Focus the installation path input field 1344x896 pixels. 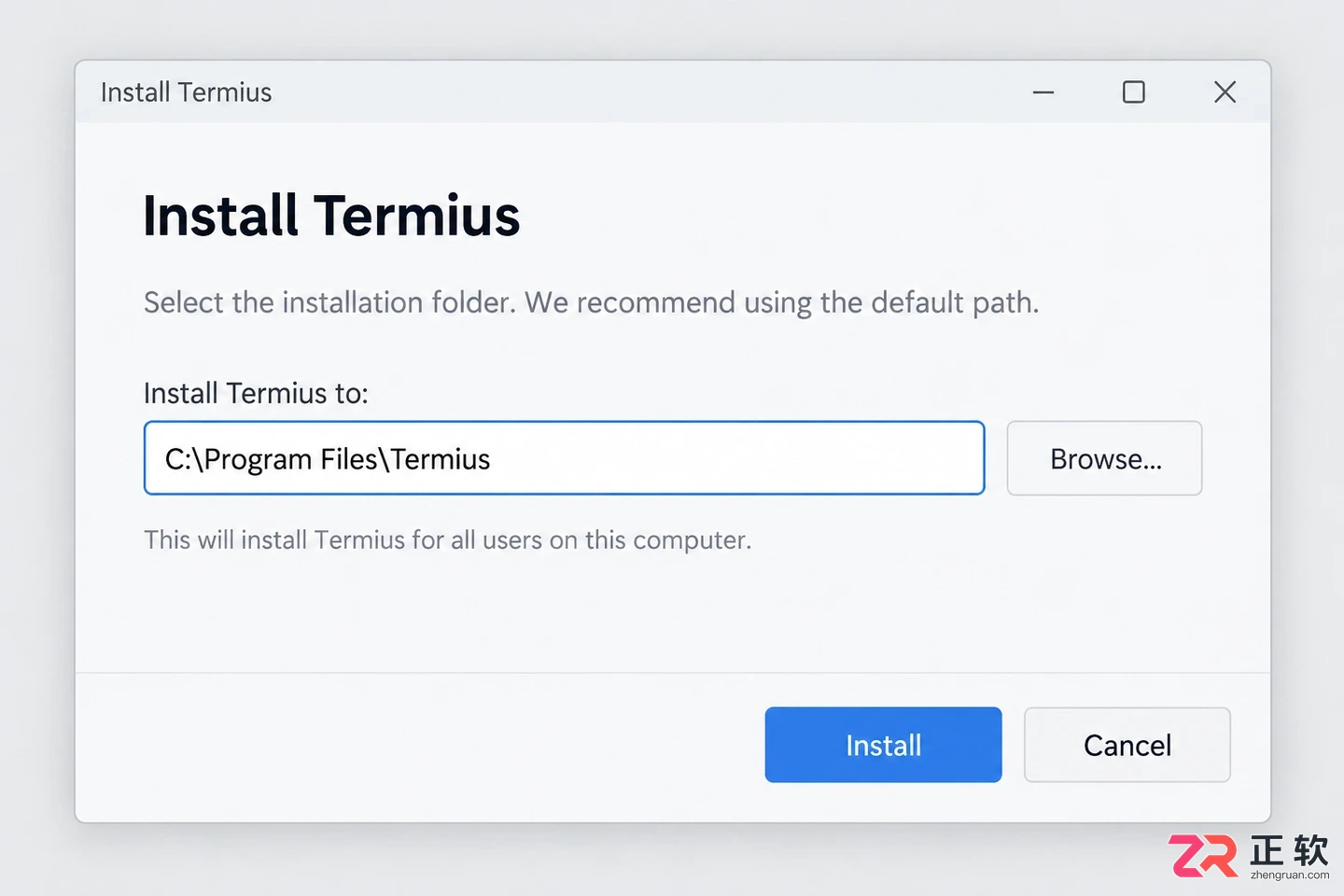565,458
